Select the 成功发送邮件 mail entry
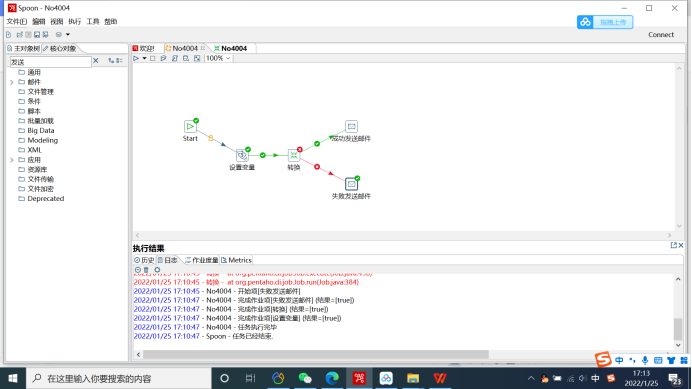This screenshot has width=692, height=389. pyautogui.click(x=351, y=126)
